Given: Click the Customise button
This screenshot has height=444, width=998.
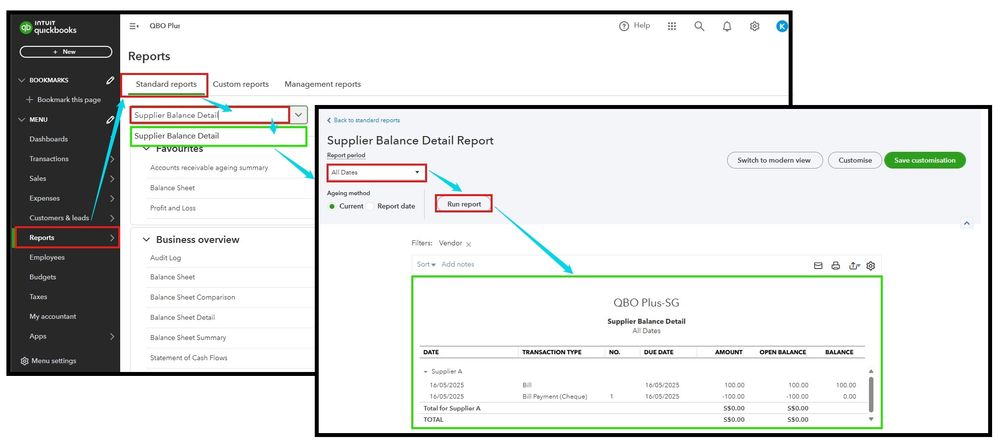Looking at the screenshot, I should tap(855, 160).
